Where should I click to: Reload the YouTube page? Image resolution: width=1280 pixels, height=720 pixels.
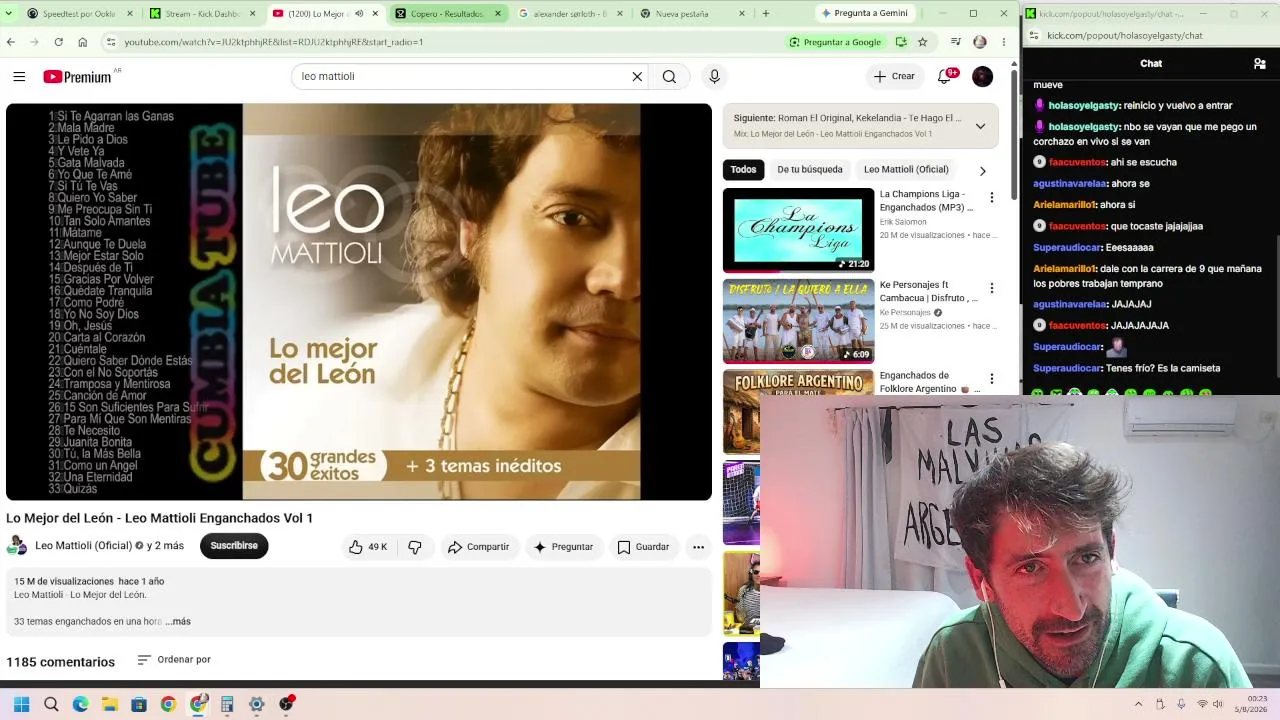click(x=59, y=42)
